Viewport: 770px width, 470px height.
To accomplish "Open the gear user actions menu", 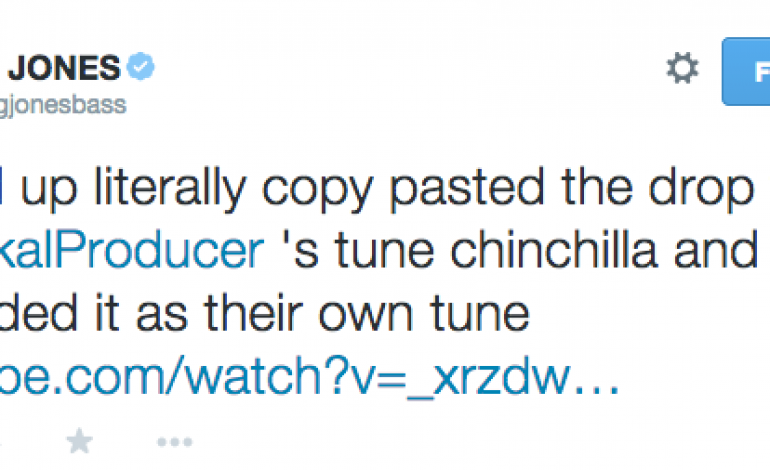I will (681, 68).
